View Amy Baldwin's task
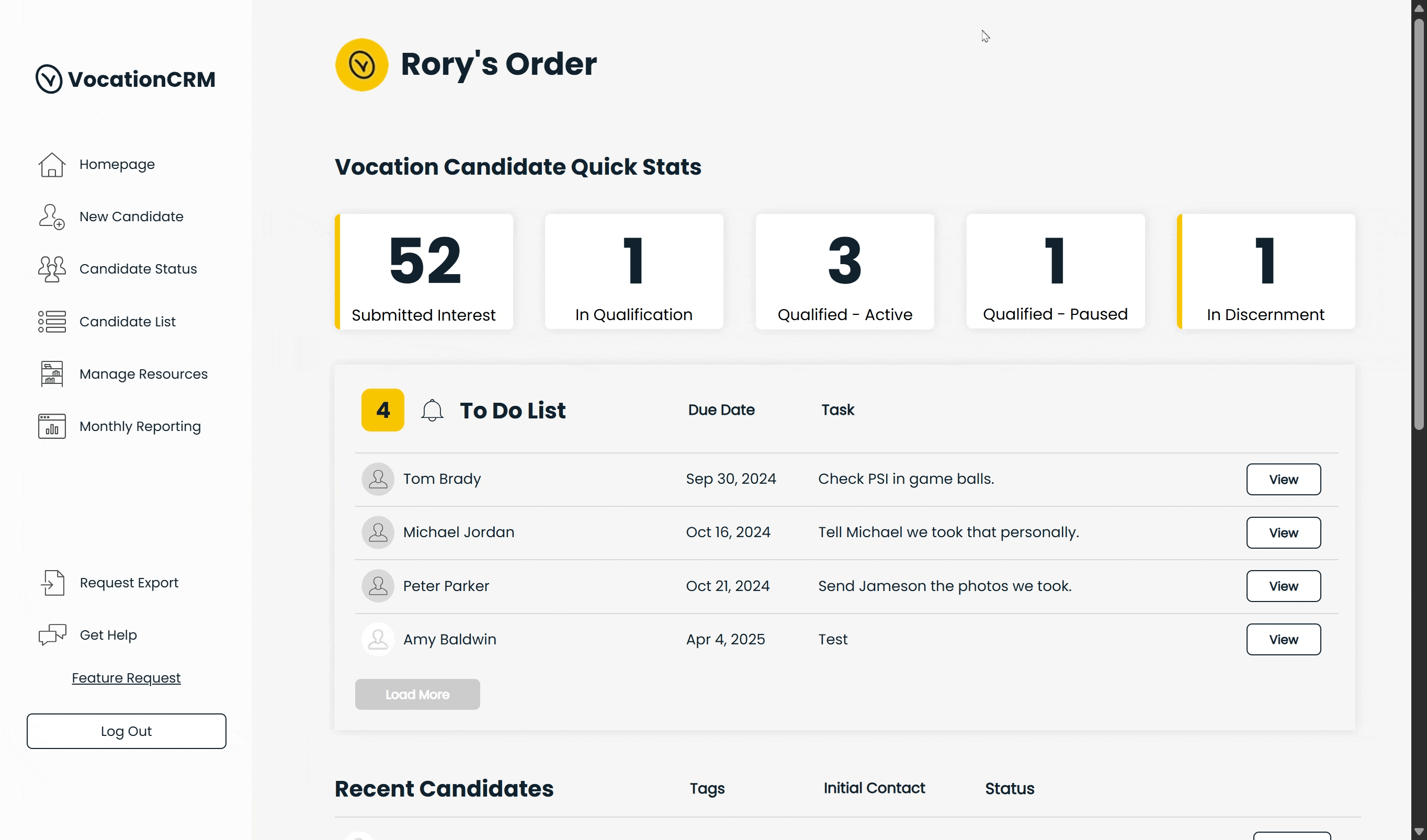1427x840 pixels. [1283, 639]
